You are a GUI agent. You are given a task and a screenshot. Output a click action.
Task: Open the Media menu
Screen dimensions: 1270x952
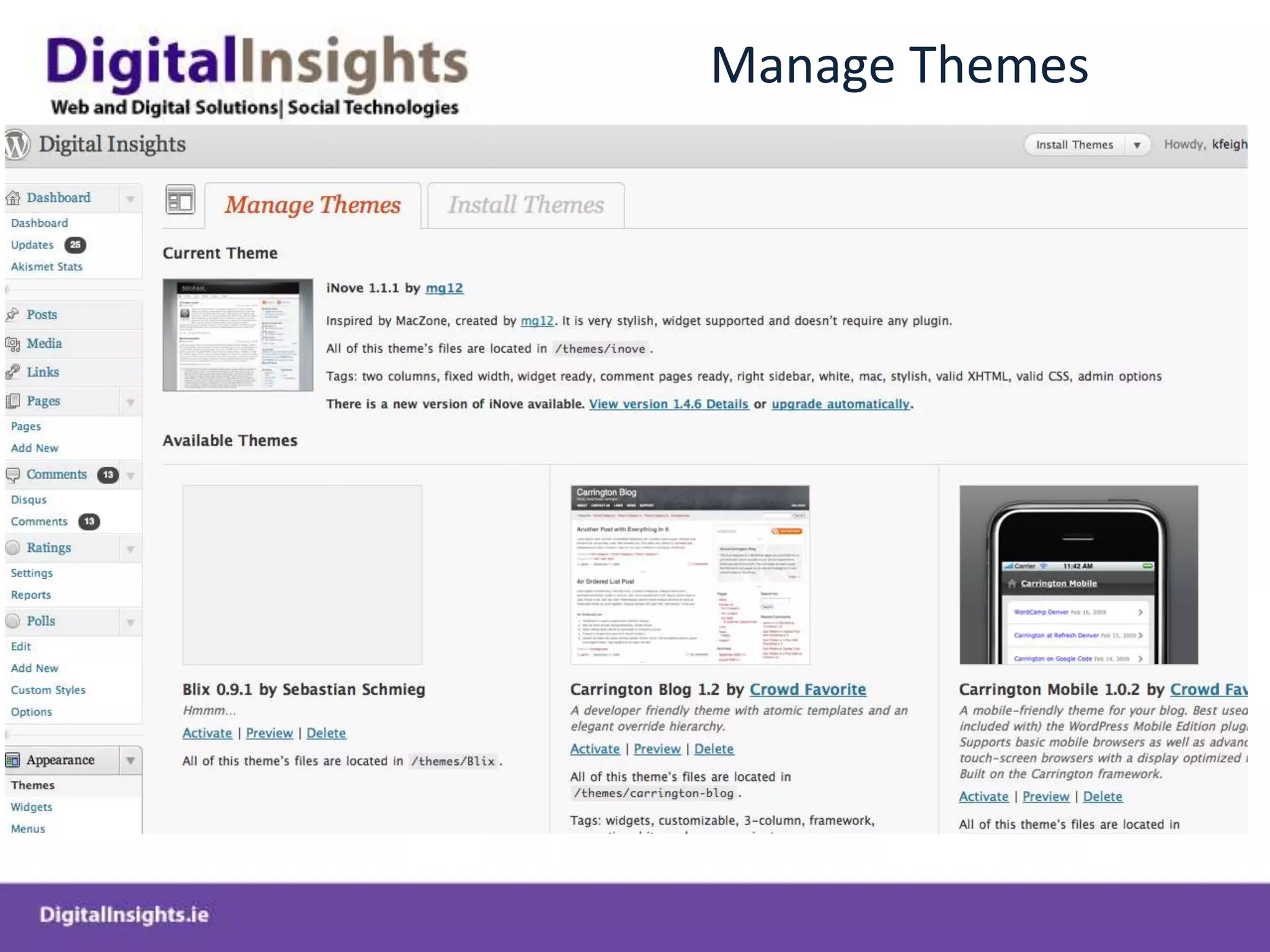point(44,344)
